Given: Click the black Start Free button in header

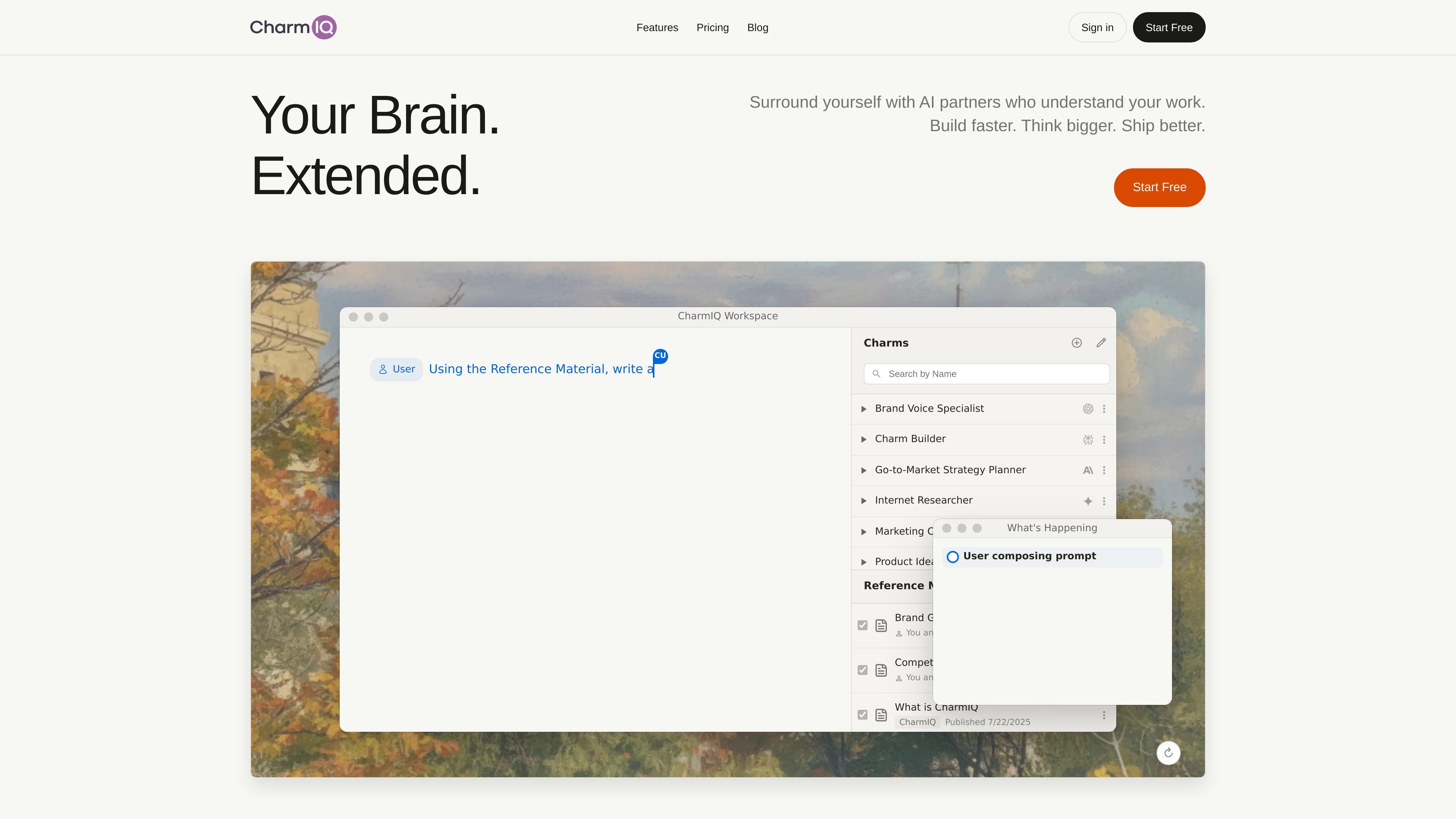Looking at the screenshot, I should point(1169,27).
